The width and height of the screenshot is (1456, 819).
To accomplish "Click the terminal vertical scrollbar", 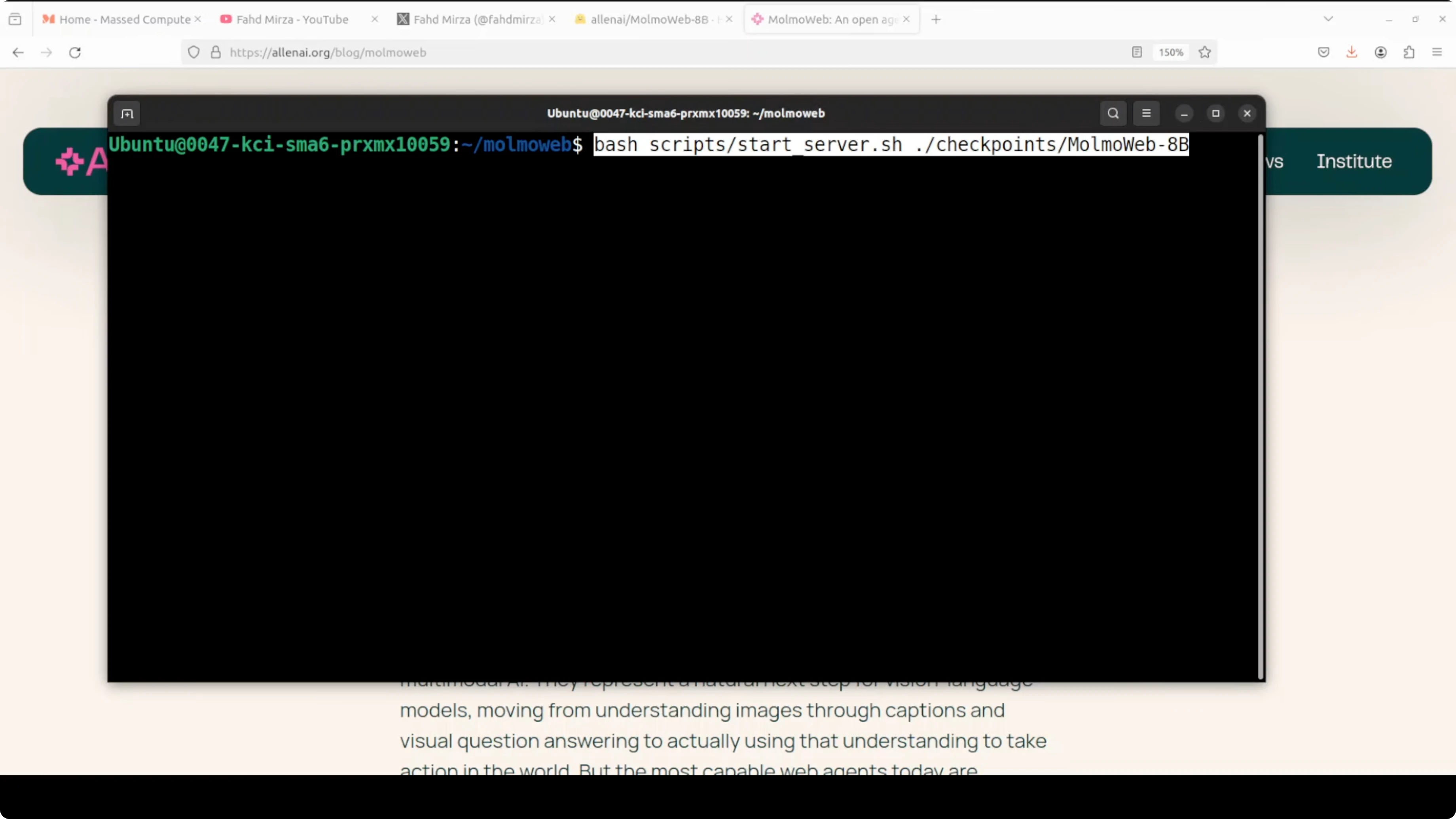I will coord(1260,407).
